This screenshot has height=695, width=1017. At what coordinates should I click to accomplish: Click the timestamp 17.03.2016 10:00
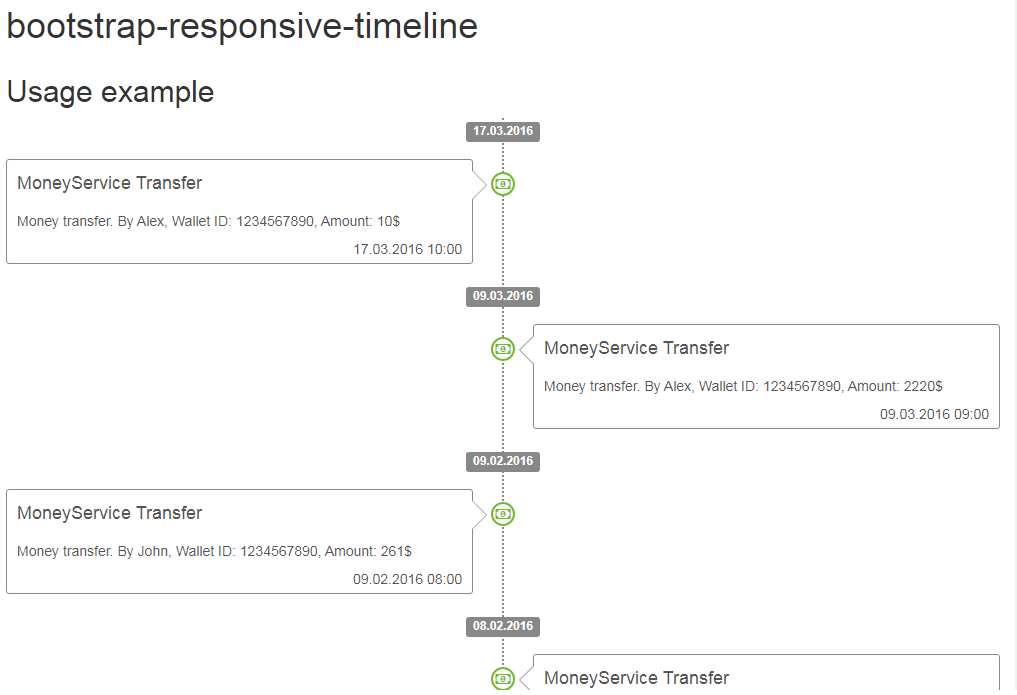coord(407,250)
